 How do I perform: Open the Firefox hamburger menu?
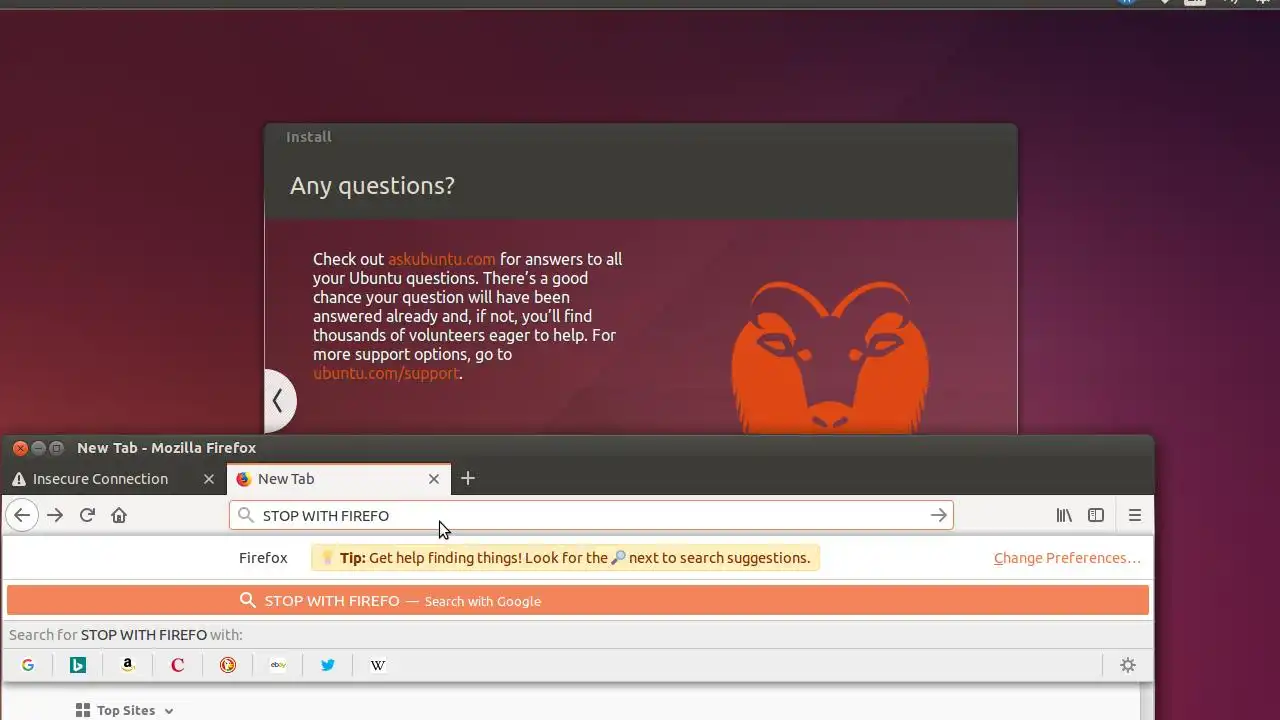pyautogui.click(x=1134, y=515)
